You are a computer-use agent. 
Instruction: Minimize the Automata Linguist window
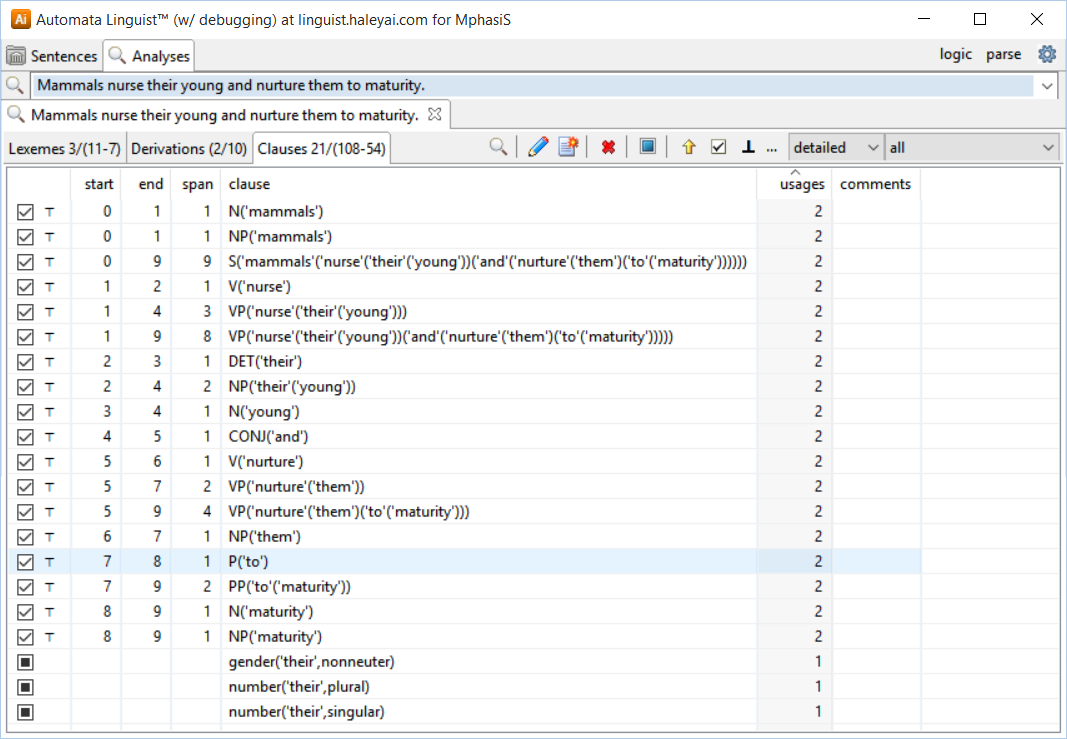pos(923,19)
